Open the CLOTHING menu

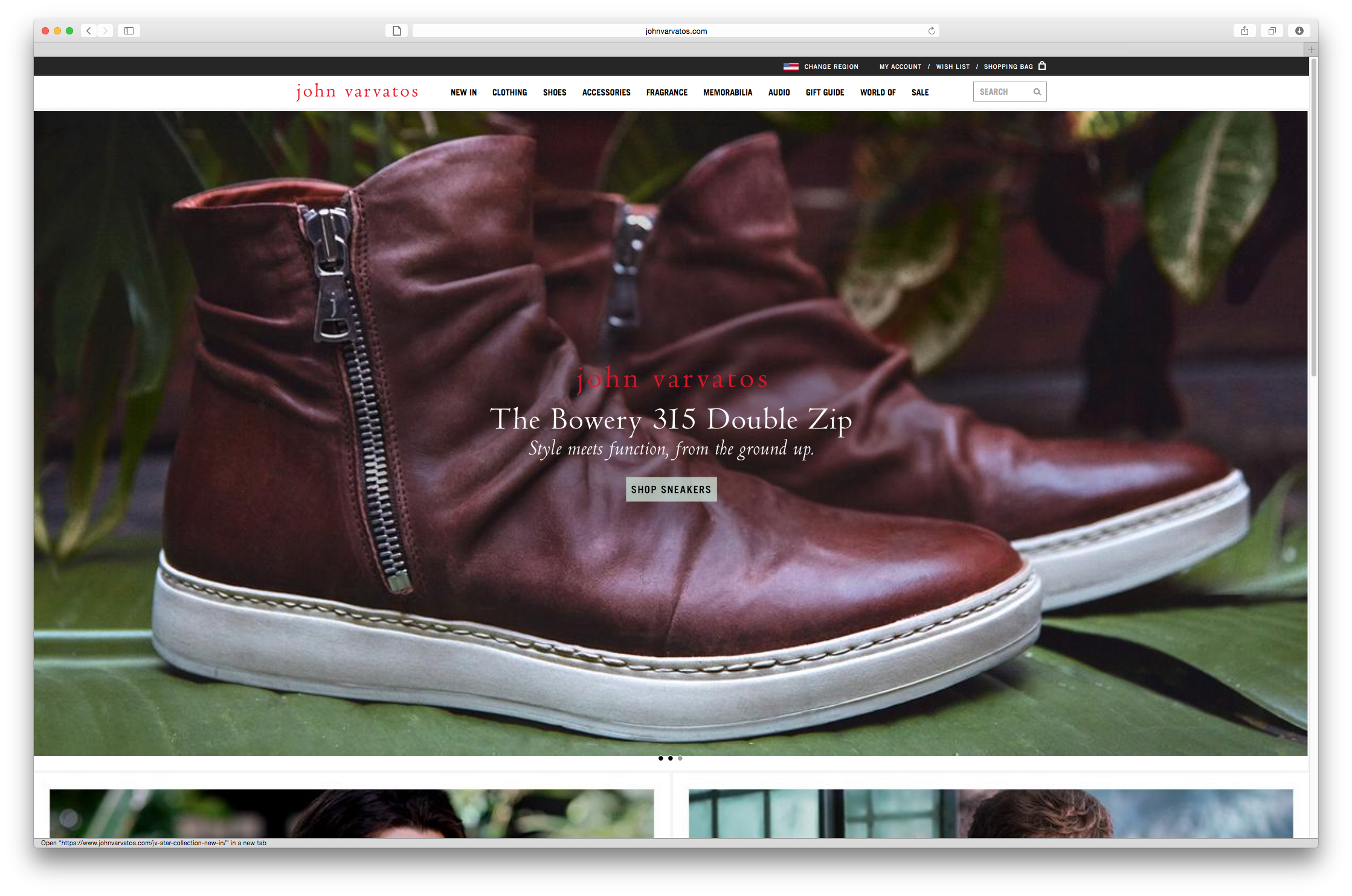point(509,92)
